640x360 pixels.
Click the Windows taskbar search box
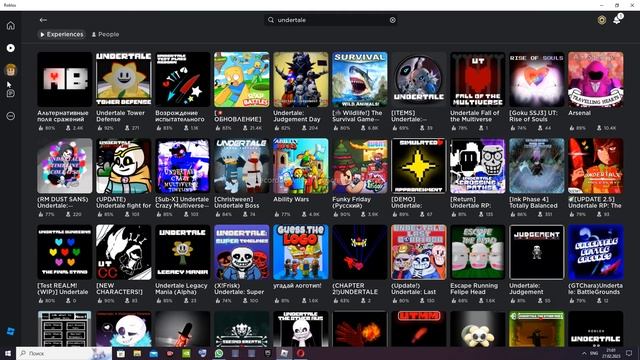pyautogui.click(x=64, y=353)
